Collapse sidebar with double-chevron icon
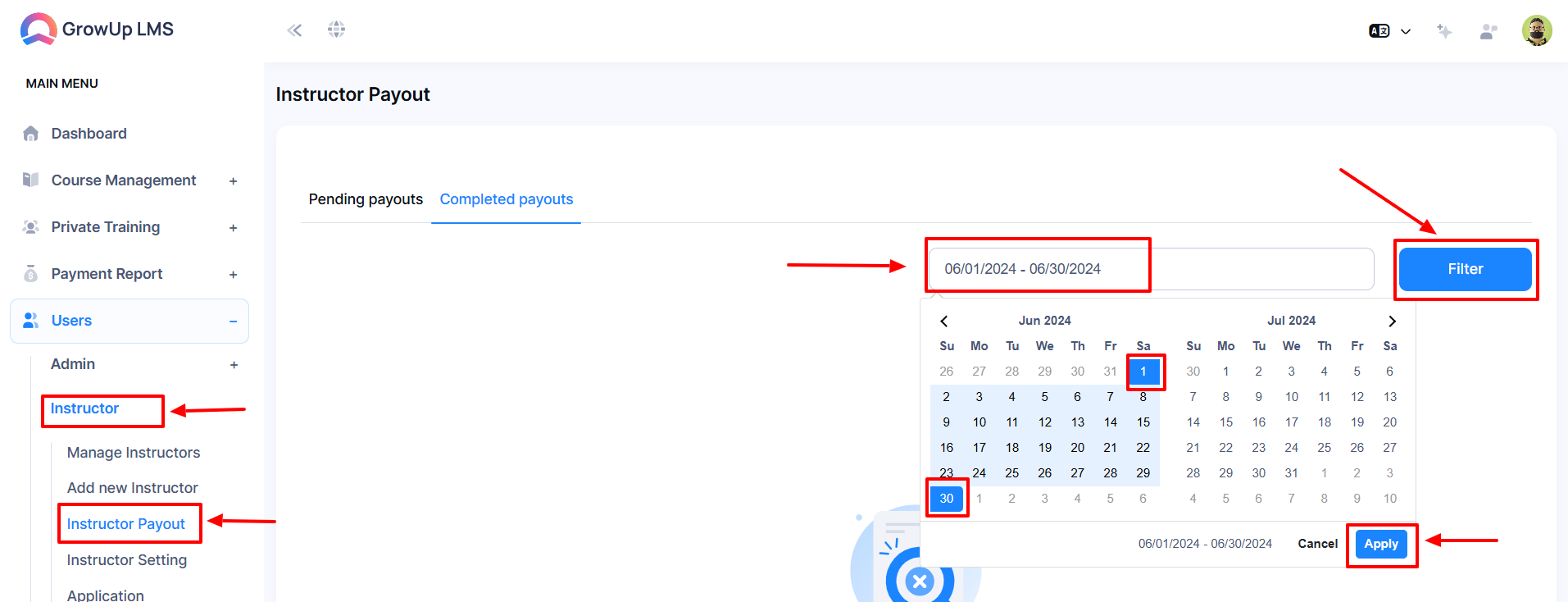Screen dimensions: 1568x602 [x=294, y=30]
